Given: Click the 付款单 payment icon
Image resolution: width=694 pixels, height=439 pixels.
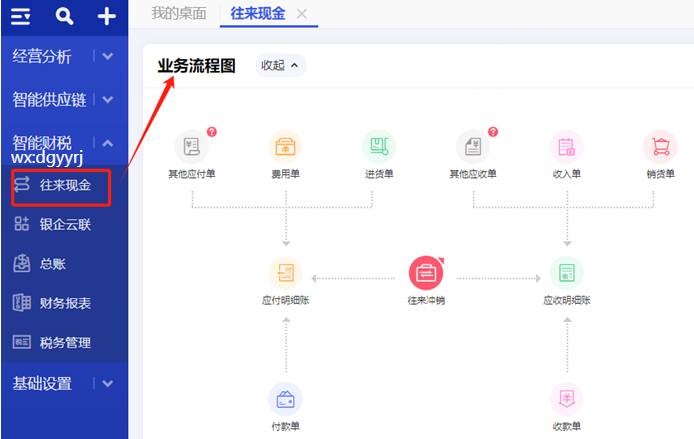Looking at the screenshot, I should 285,399.
